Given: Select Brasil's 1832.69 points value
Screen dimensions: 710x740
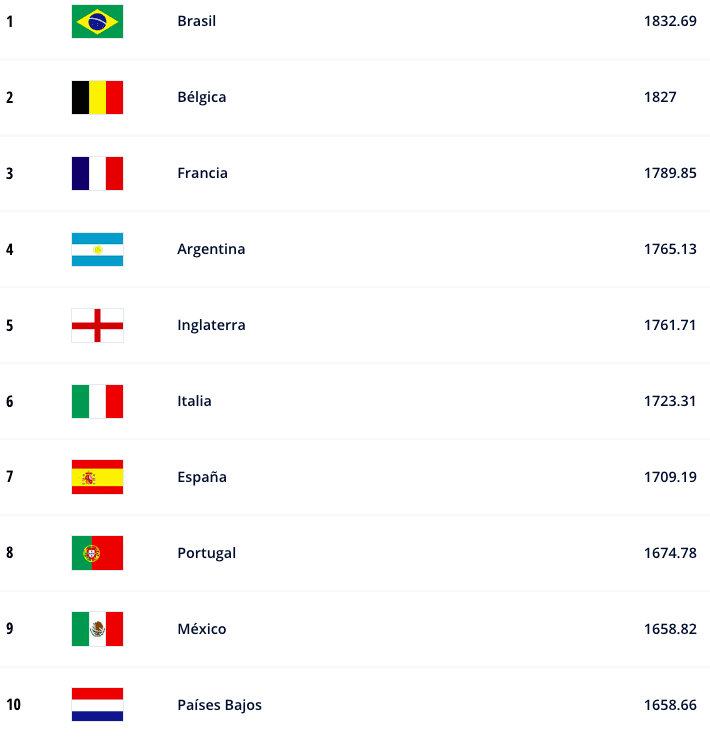Looking at the screenshot, I should click(x=670, y=21).
